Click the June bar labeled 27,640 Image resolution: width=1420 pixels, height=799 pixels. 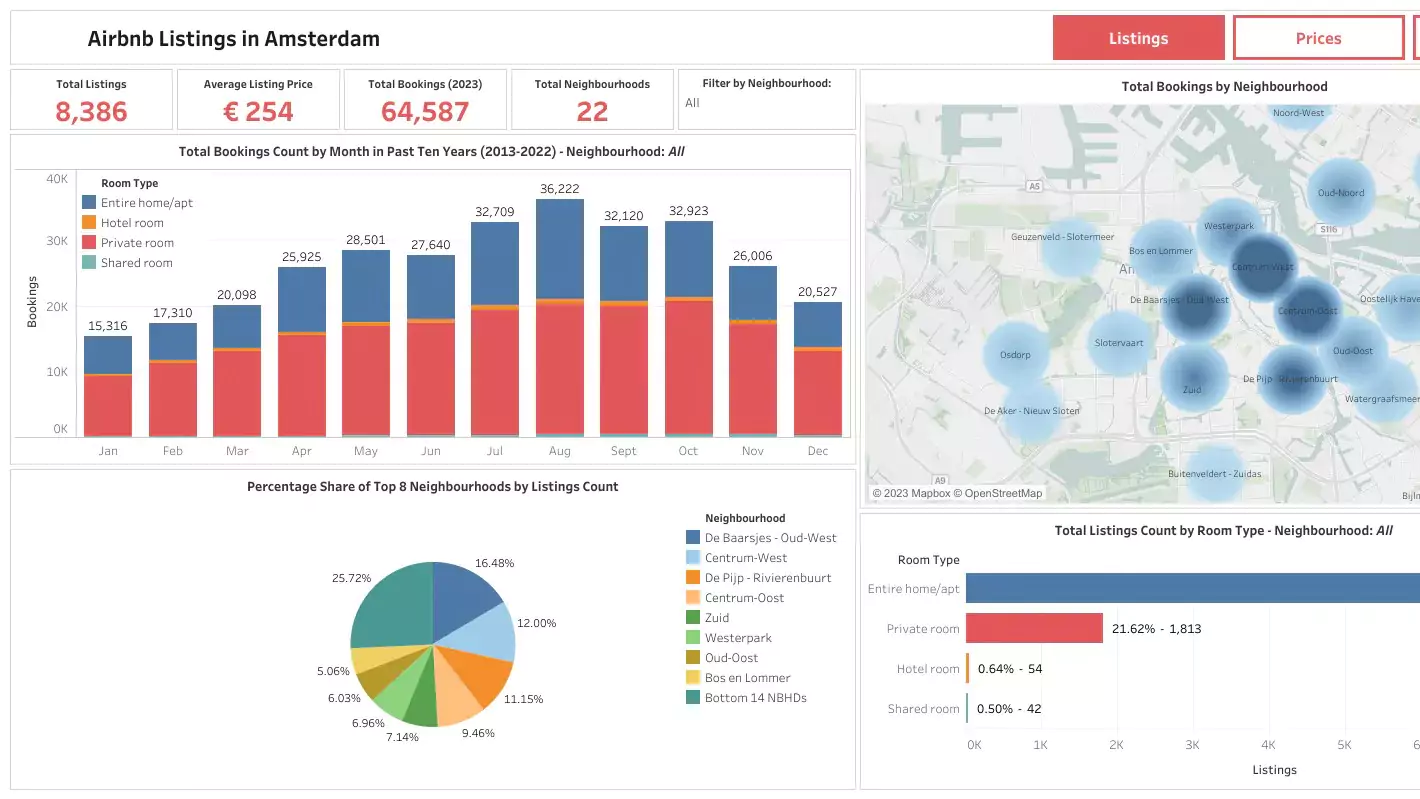coord(431,346)
